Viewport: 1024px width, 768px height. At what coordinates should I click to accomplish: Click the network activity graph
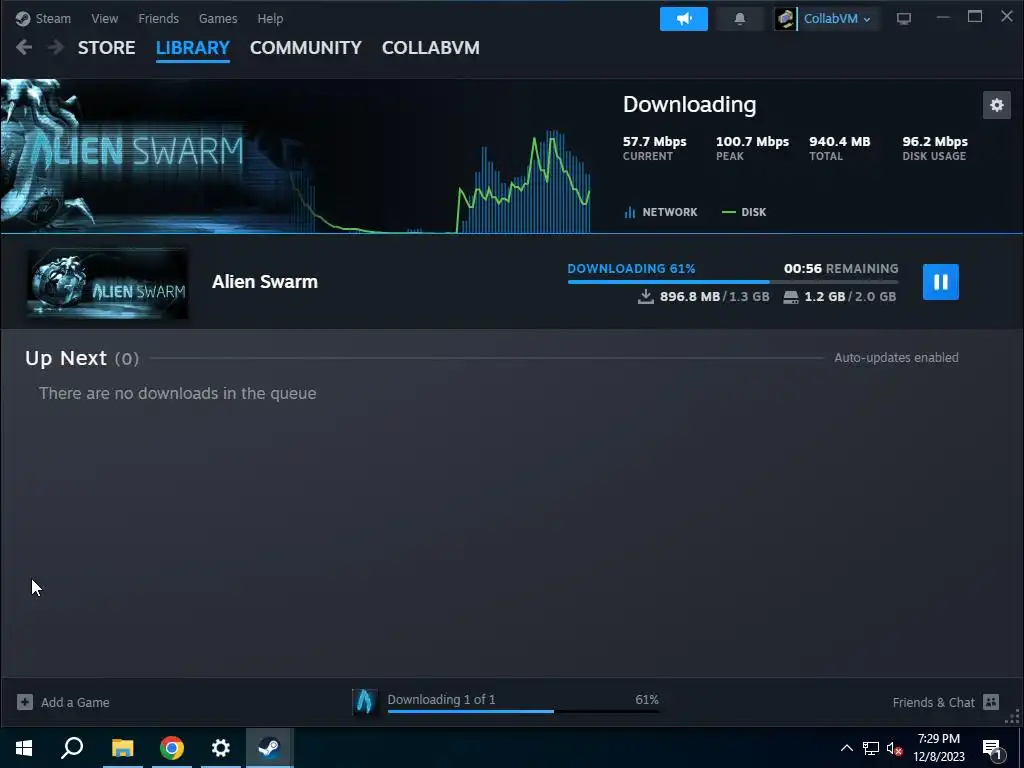[441, 182]
